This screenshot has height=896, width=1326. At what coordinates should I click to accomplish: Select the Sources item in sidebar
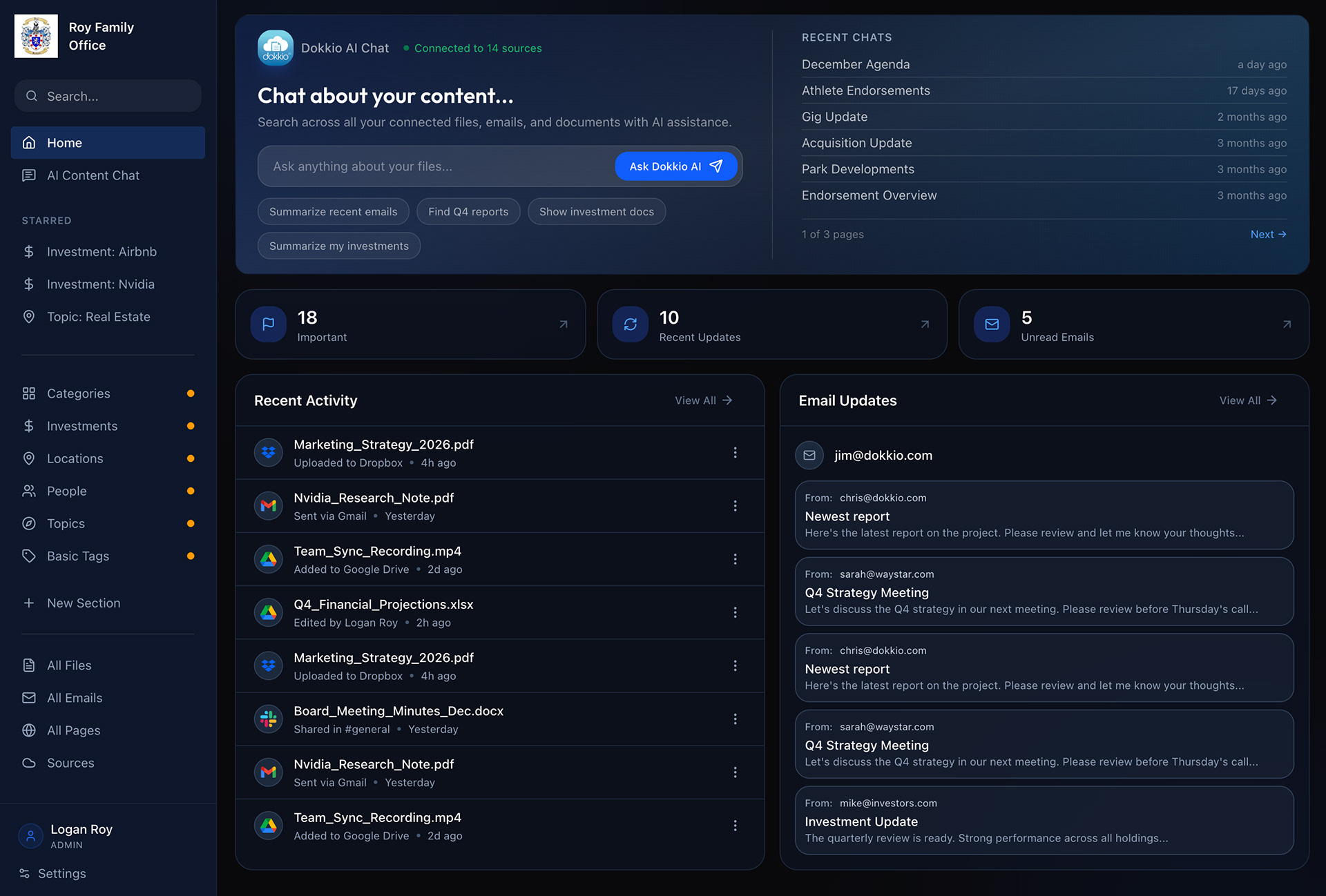click(x=70, y=763)
